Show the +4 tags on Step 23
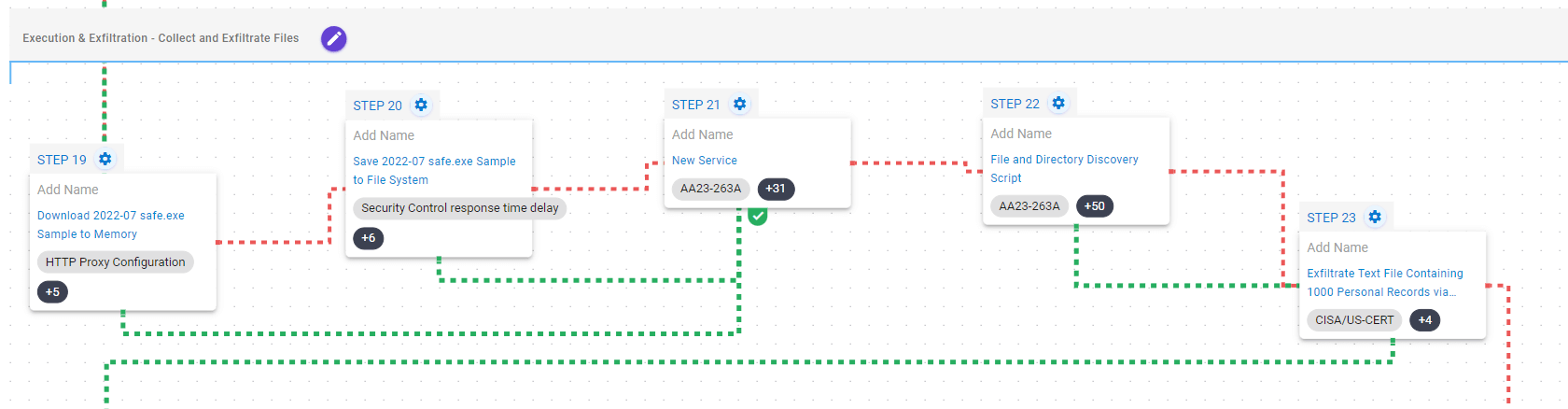1568x409 pixels. pos(1424,320)
